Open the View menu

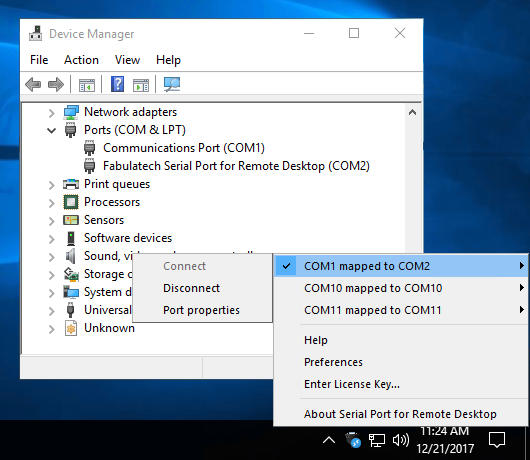127,60
